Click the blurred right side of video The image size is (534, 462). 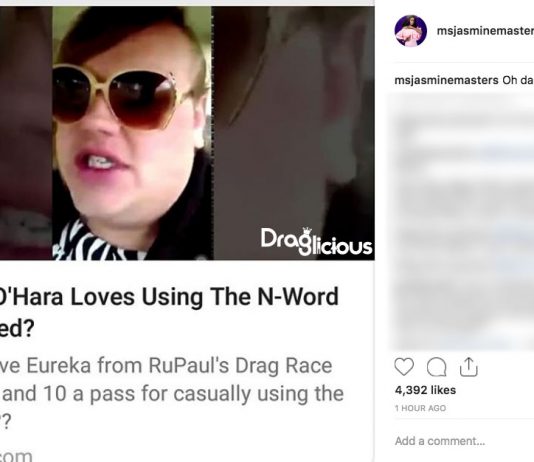click(294, 133)
